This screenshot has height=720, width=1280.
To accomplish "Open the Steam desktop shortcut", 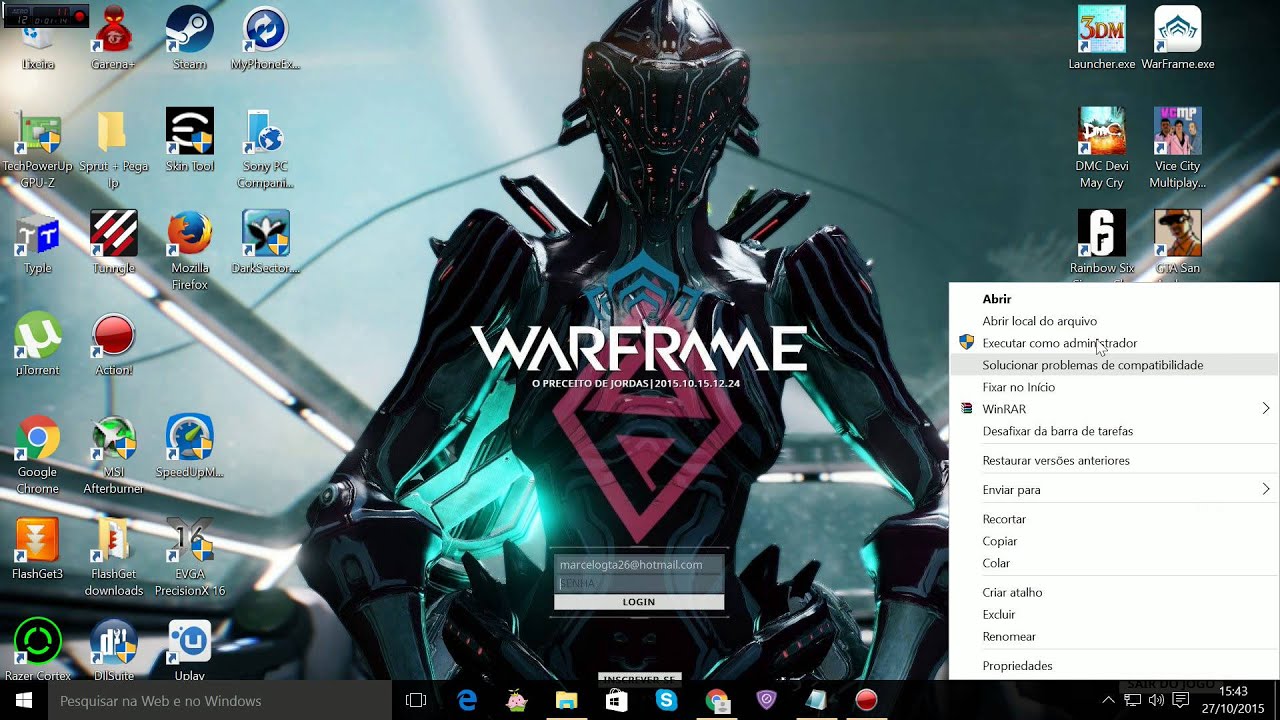I will [x=189, y=38].
